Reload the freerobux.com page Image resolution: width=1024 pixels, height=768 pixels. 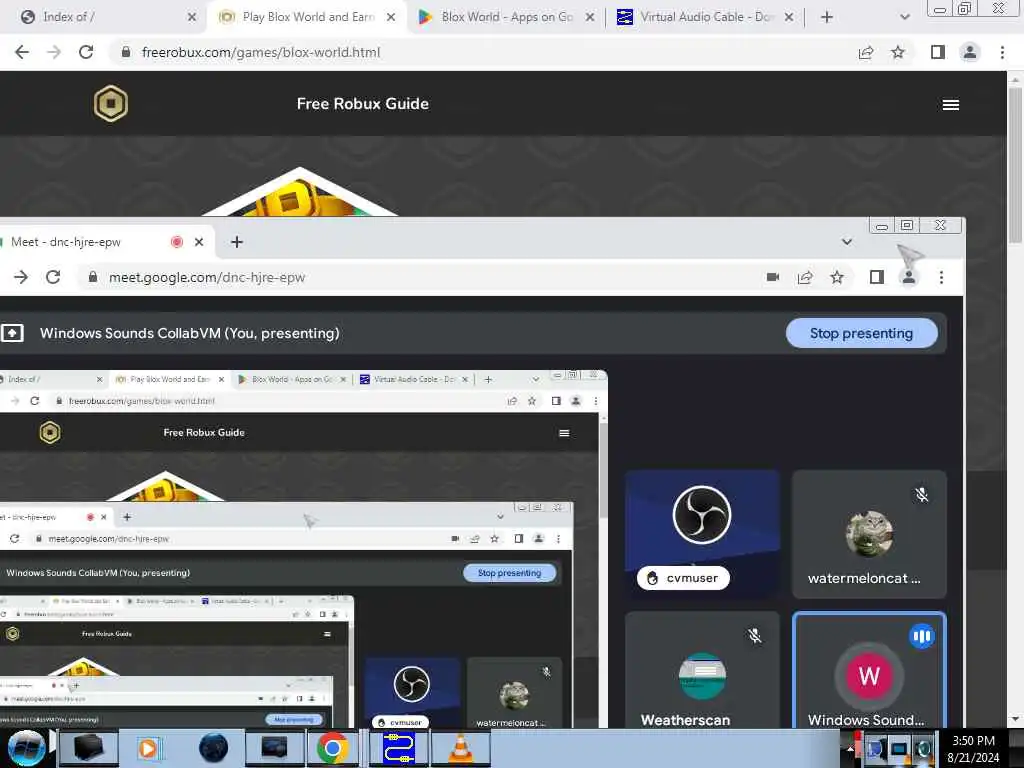pos(86,52)
